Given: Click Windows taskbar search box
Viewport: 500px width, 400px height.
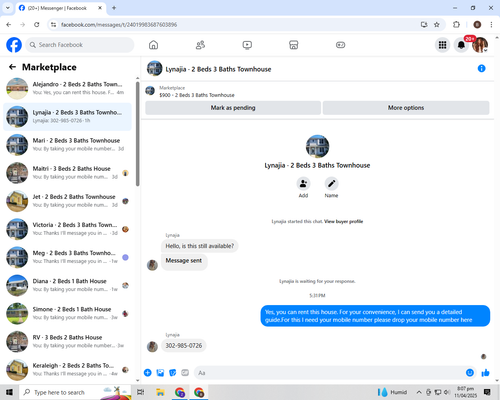Looking at the screenshot, I should point(75,392).
